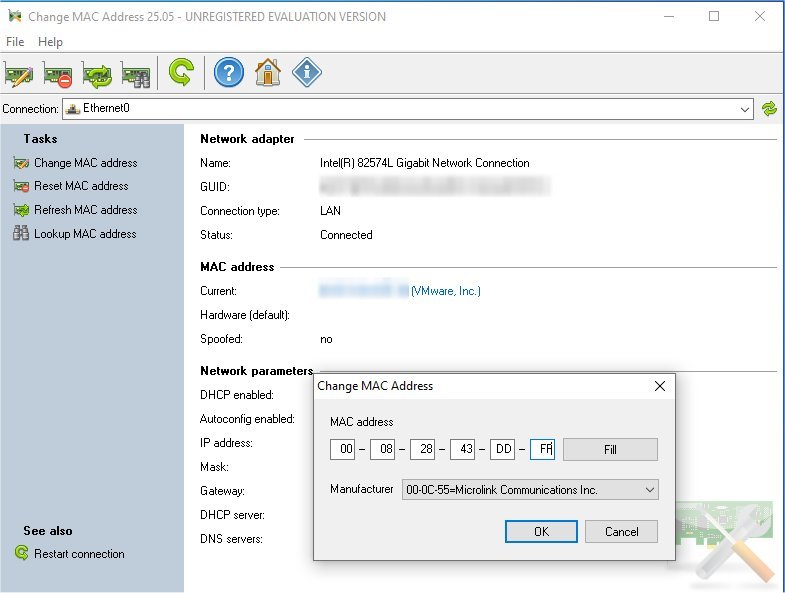This screenshot has height=593, width=785.
Task: Open Help with the blue question mark icon
Action: pos(229,73)
